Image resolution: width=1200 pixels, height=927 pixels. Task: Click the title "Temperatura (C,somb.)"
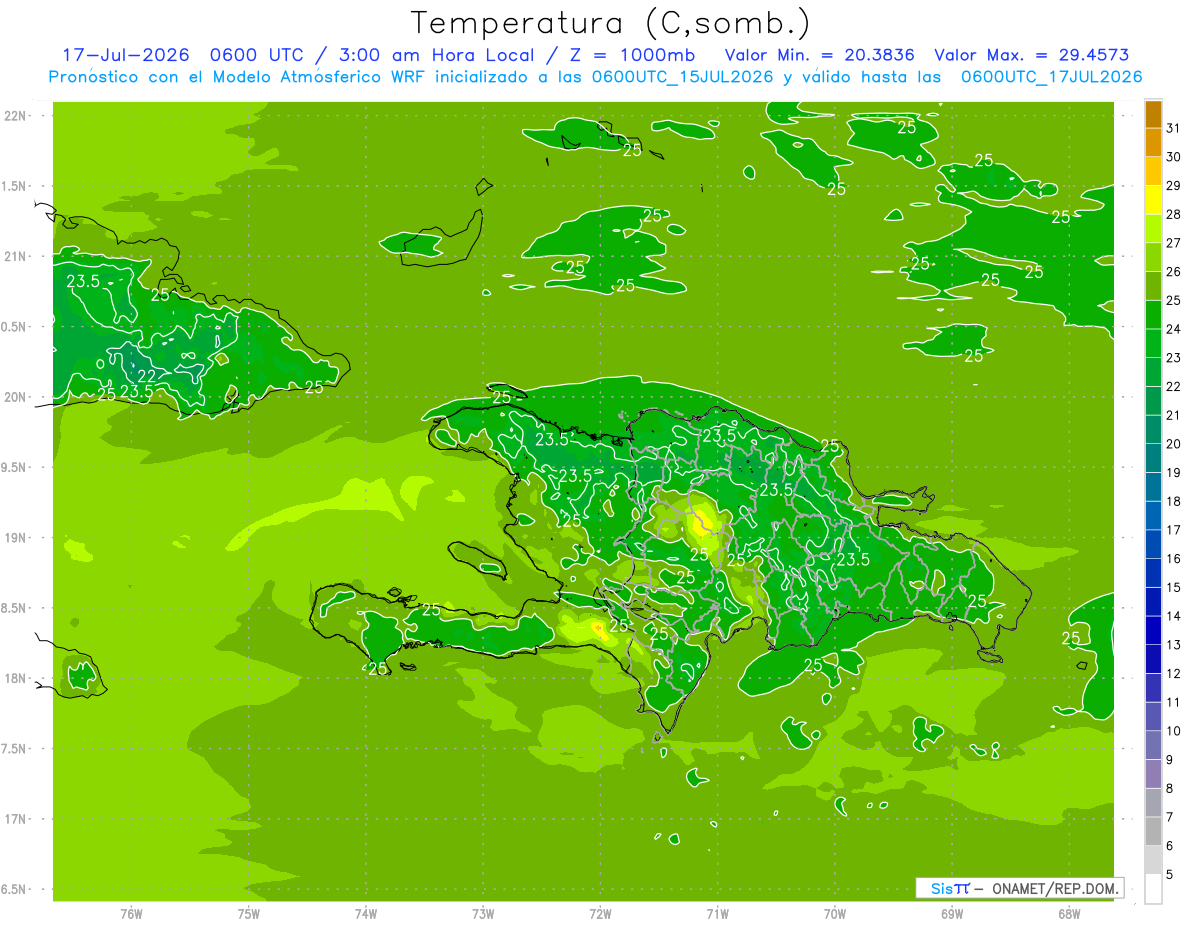coord(611,24)
